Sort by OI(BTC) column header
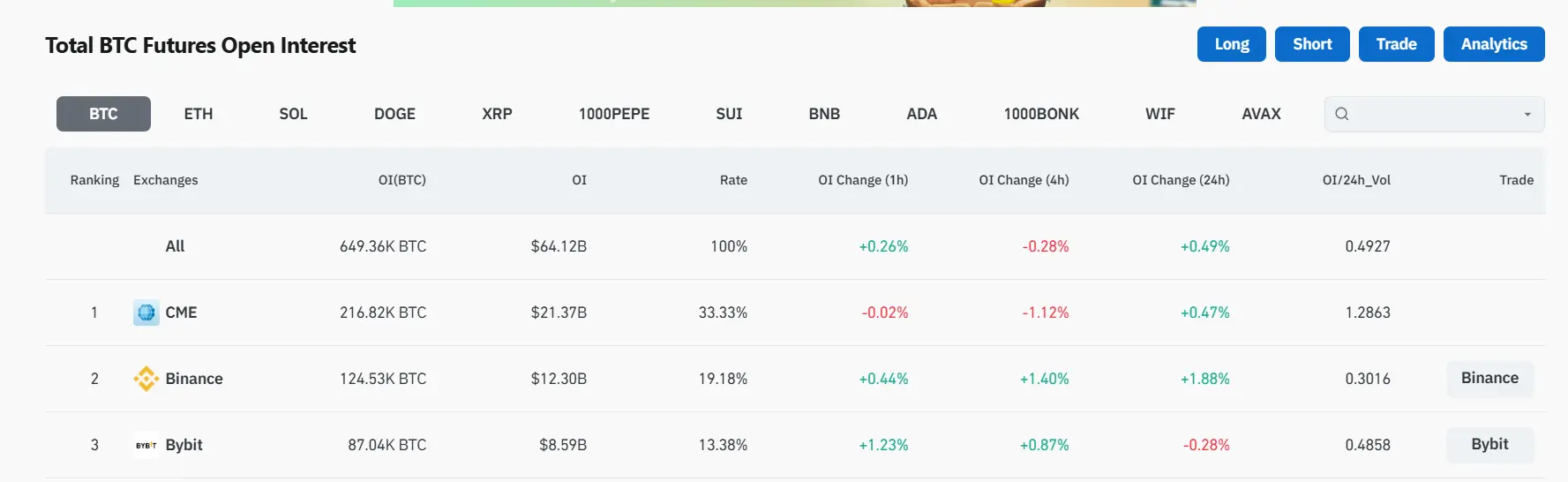Image resolution: width=1568 pixels, height=482 pixels. [401, 180]
